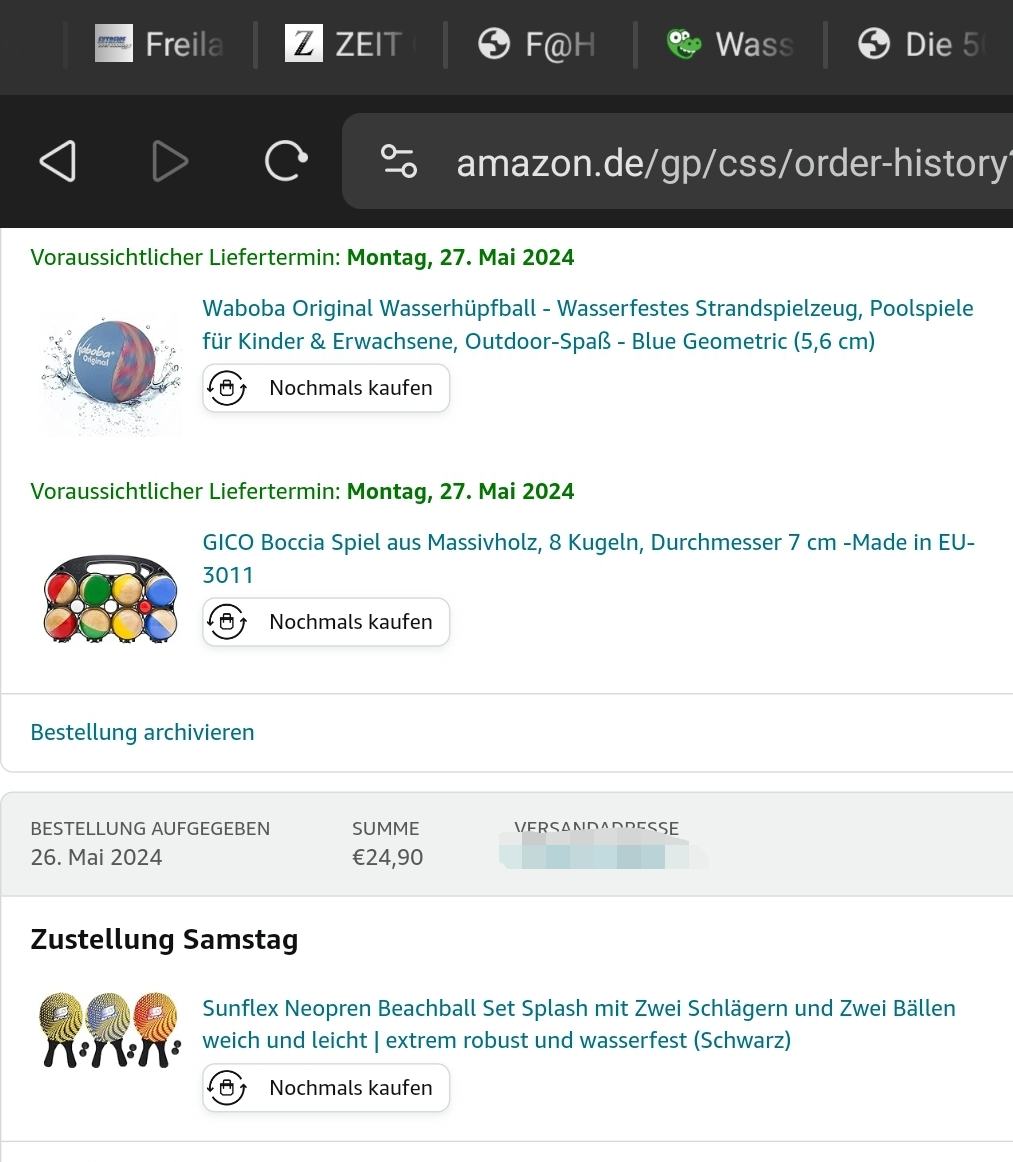
Task: Click the ZEIT tab favicon
Action: (304, 44)
